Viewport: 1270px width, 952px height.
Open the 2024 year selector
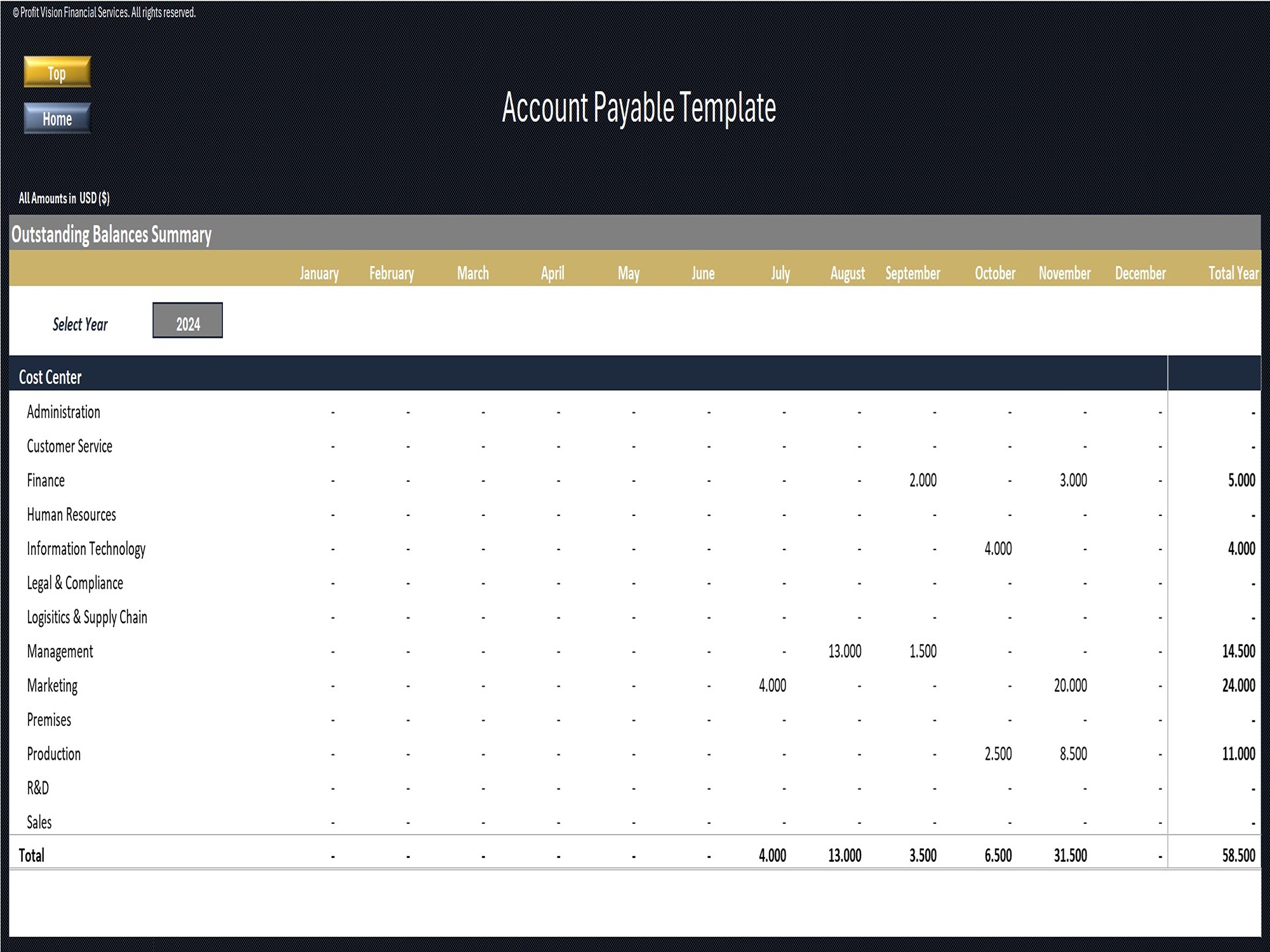(x=187, y=321)
